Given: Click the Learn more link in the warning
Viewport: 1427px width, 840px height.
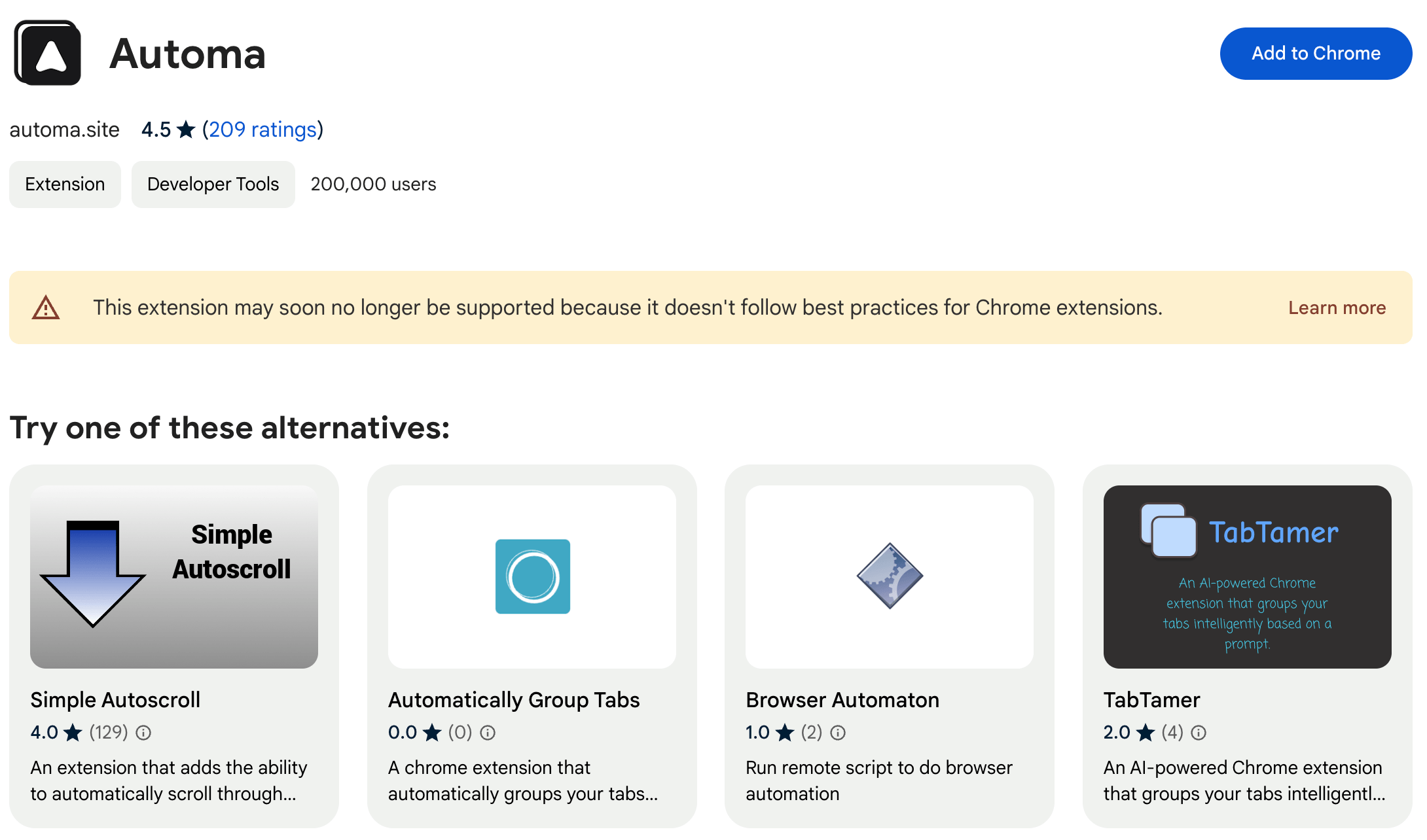Looking at the screenshot, I should [x=1337, y=307].
